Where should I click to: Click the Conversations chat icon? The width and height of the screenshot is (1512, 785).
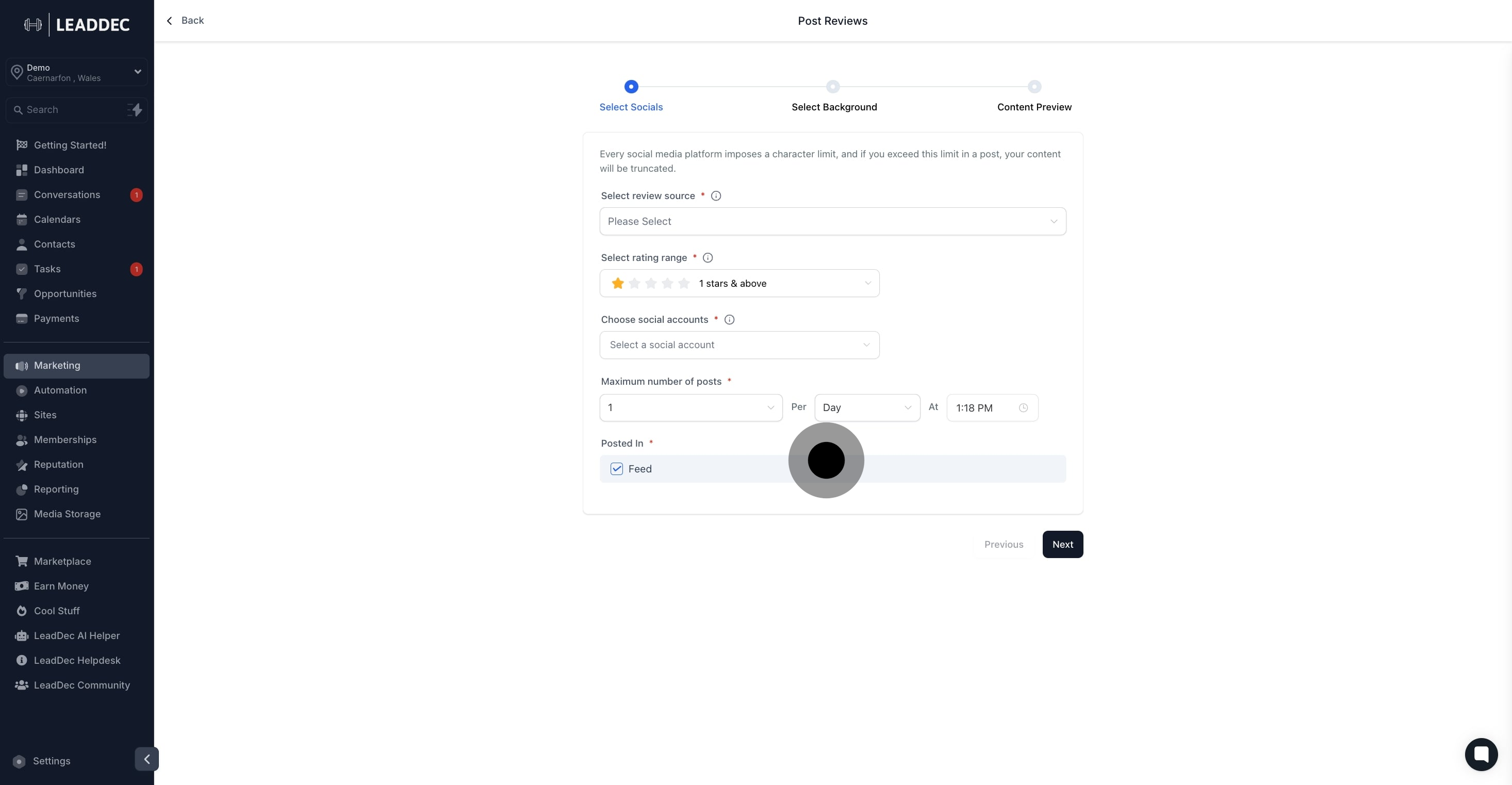[x=22, y=195]
